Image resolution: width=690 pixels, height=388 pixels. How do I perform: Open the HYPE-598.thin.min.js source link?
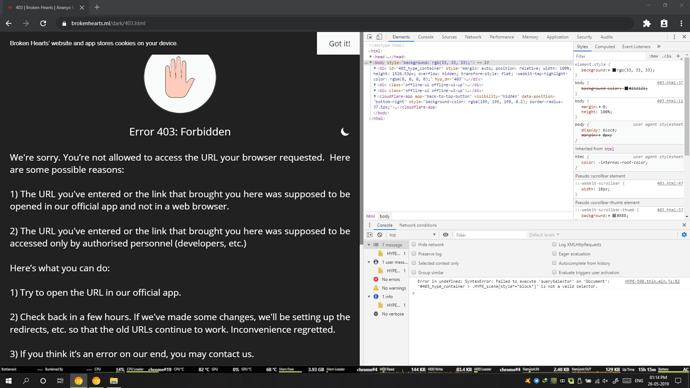[x=652, y=282]
